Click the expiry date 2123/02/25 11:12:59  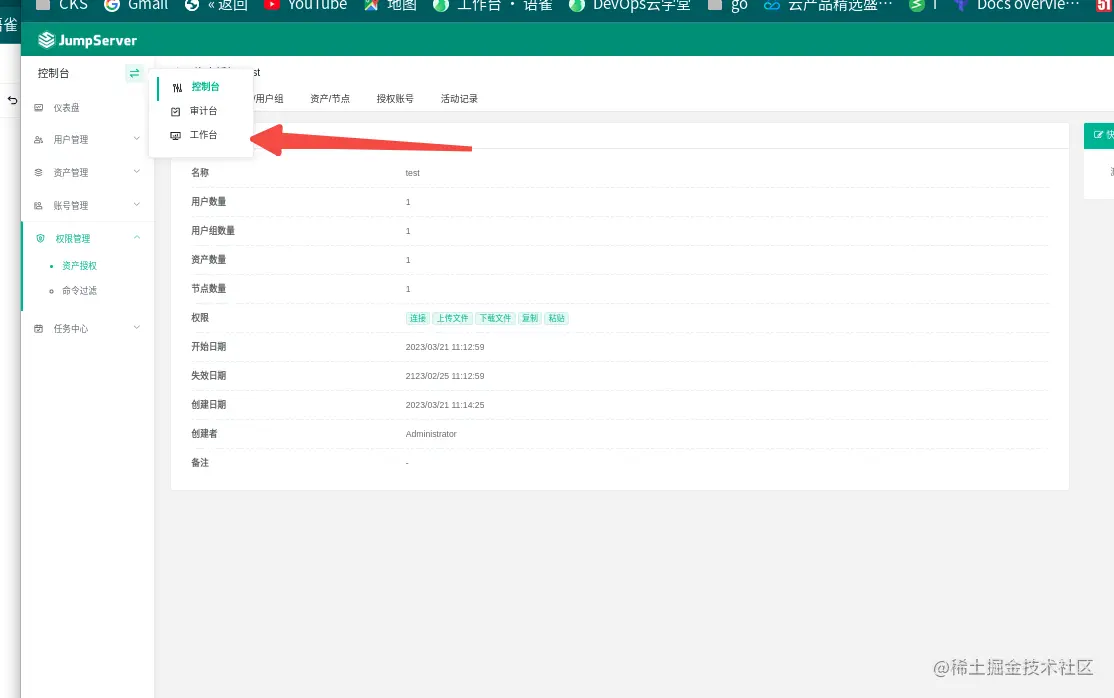click(x=445, y=376)
